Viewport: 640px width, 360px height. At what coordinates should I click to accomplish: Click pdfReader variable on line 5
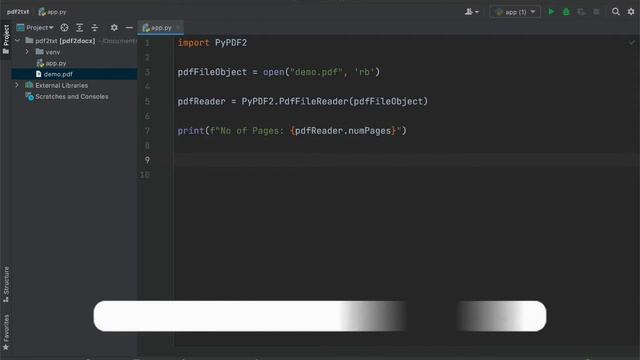coord(202,102)
